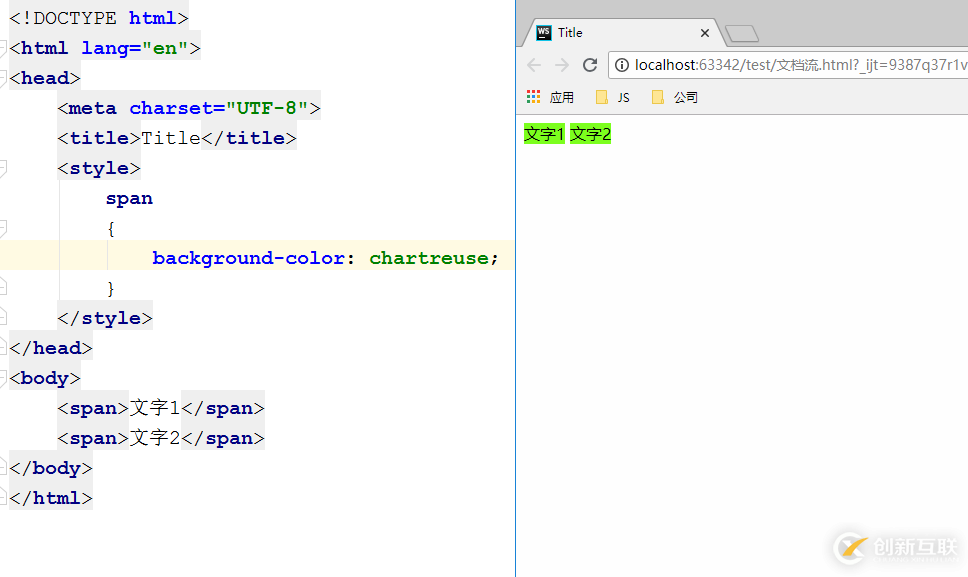Place the cursor on the background-color property
Image resolution: width=968 pixels, height=577 pixels.
pyautogui.click(x=248, y=258)
